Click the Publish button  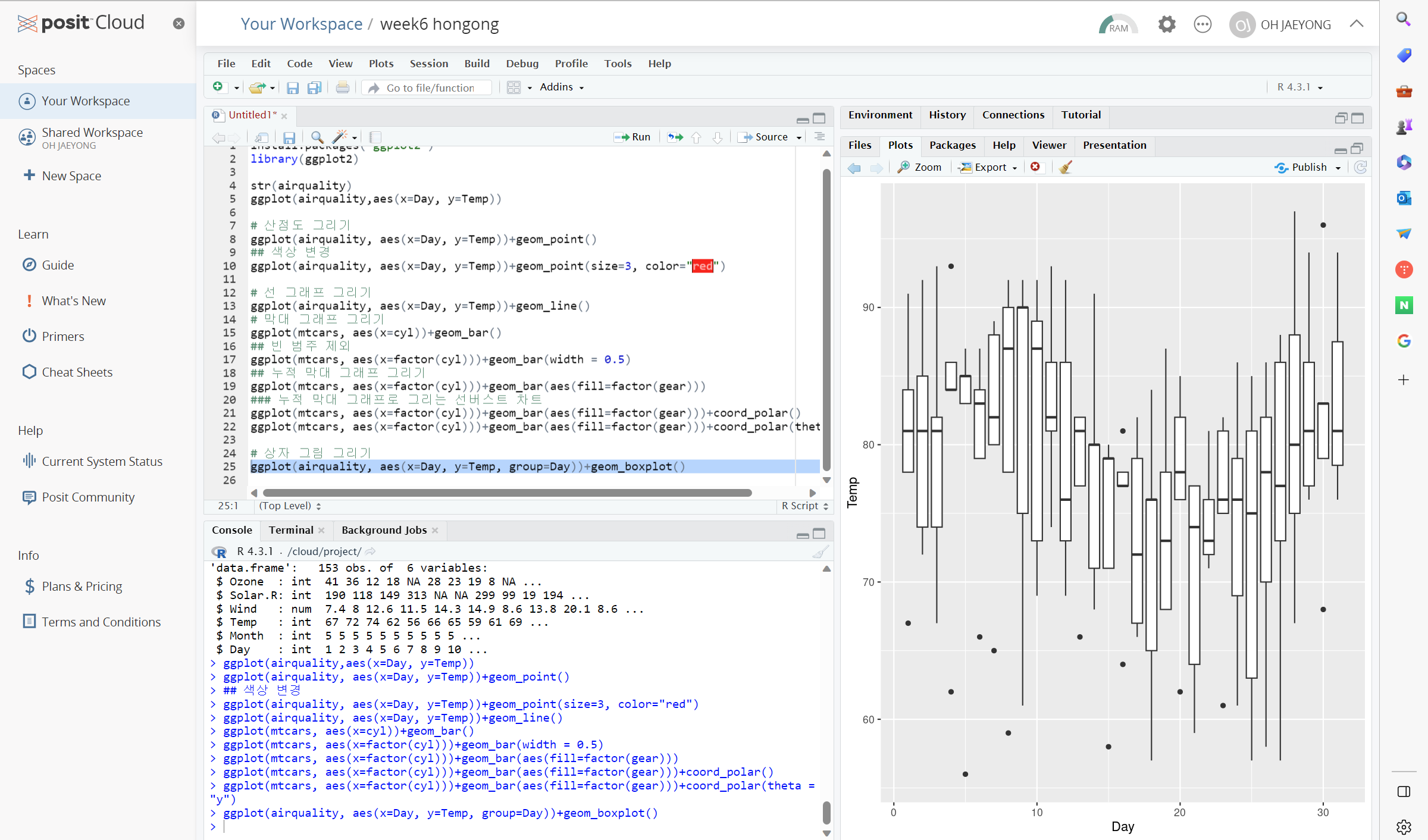[x=1301, y=168]
